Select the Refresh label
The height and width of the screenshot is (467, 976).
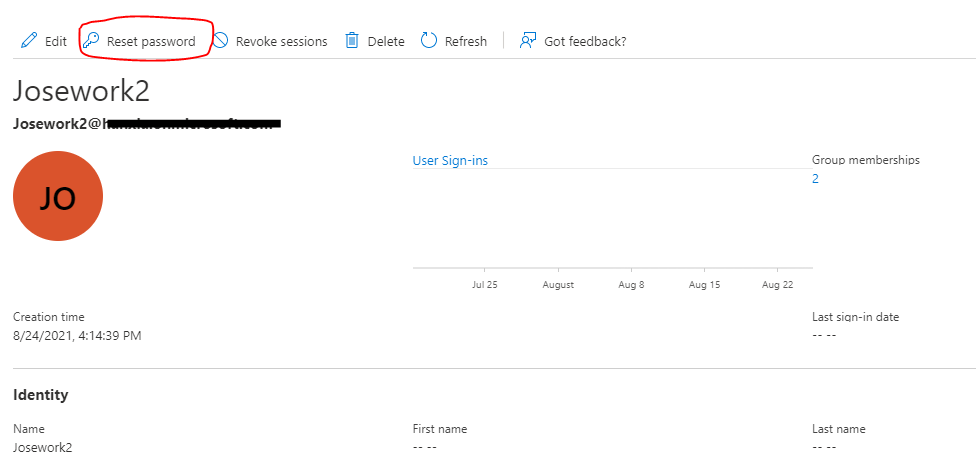click(x=466, y=42)
